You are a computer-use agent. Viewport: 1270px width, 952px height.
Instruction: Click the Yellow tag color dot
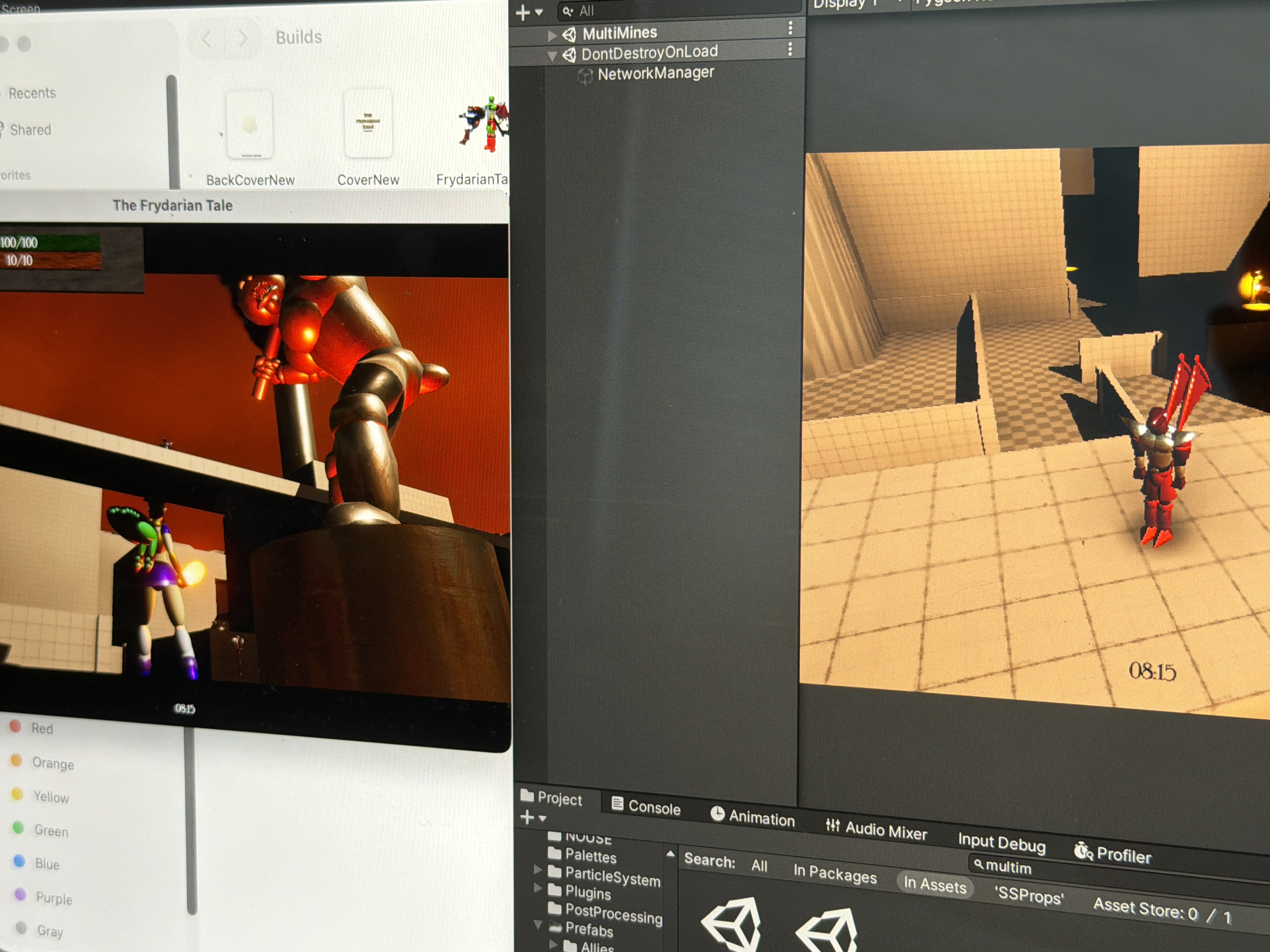click(17, 794)
